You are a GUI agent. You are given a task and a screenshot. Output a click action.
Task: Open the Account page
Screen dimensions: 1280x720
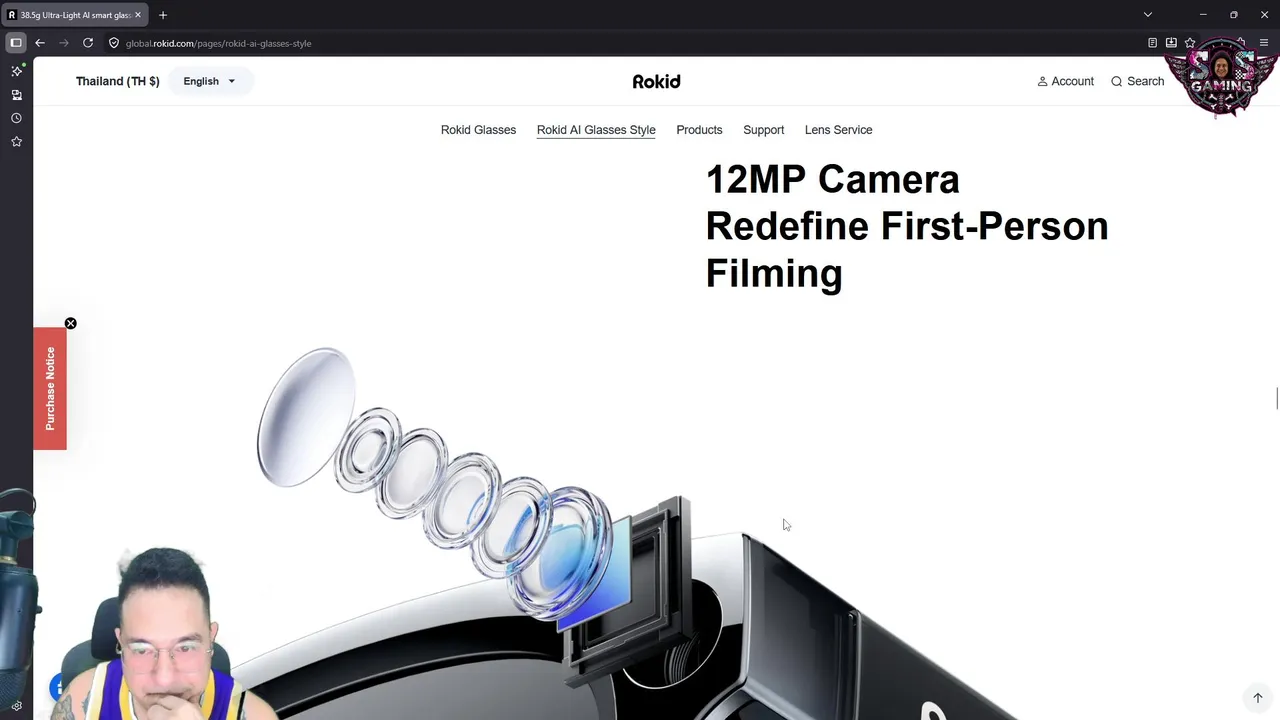click(x=1065, y=81)
